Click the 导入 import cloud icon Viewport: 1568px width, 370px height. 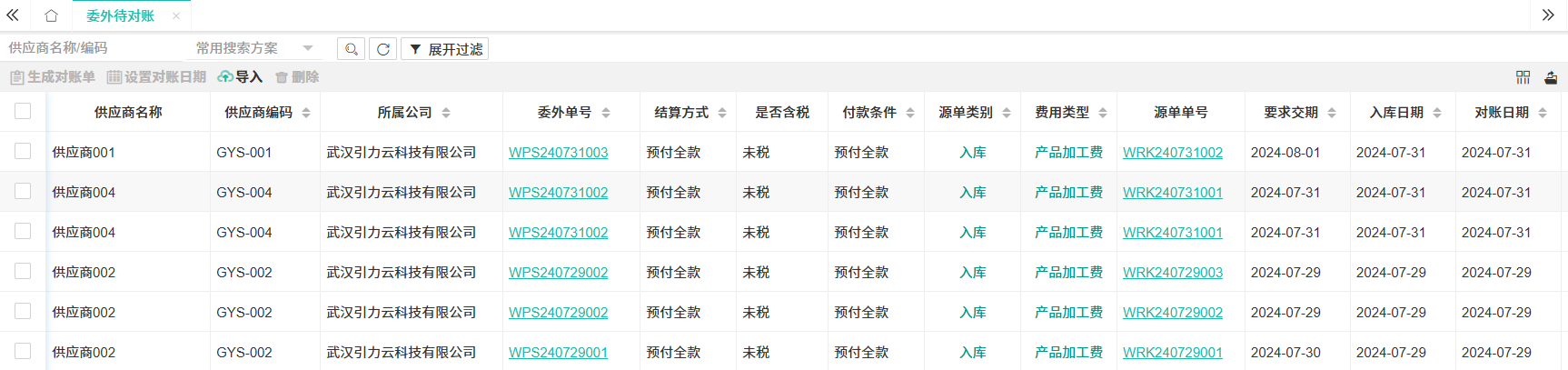[x=225, y=77]
